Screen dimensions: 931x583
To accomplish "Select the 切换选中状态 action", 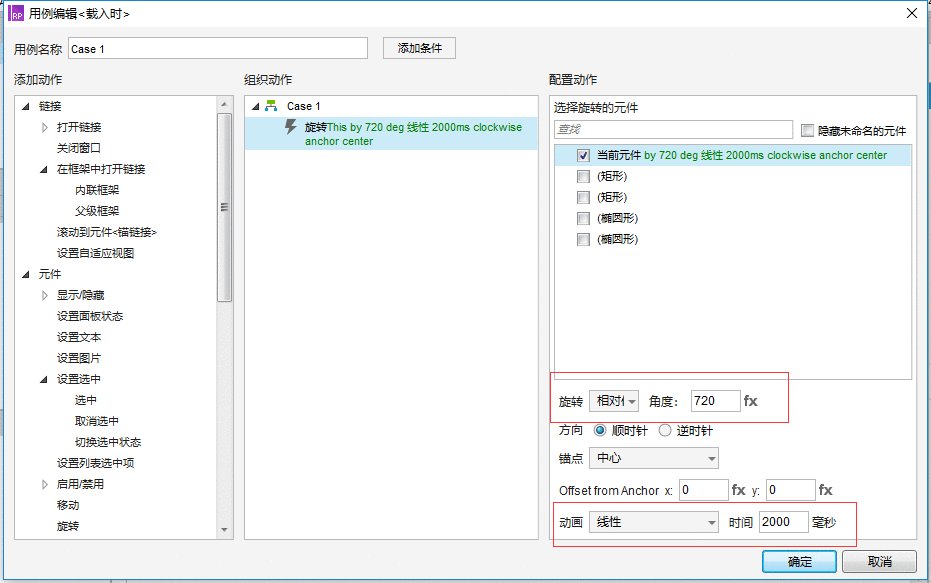I will click(107, 442).
